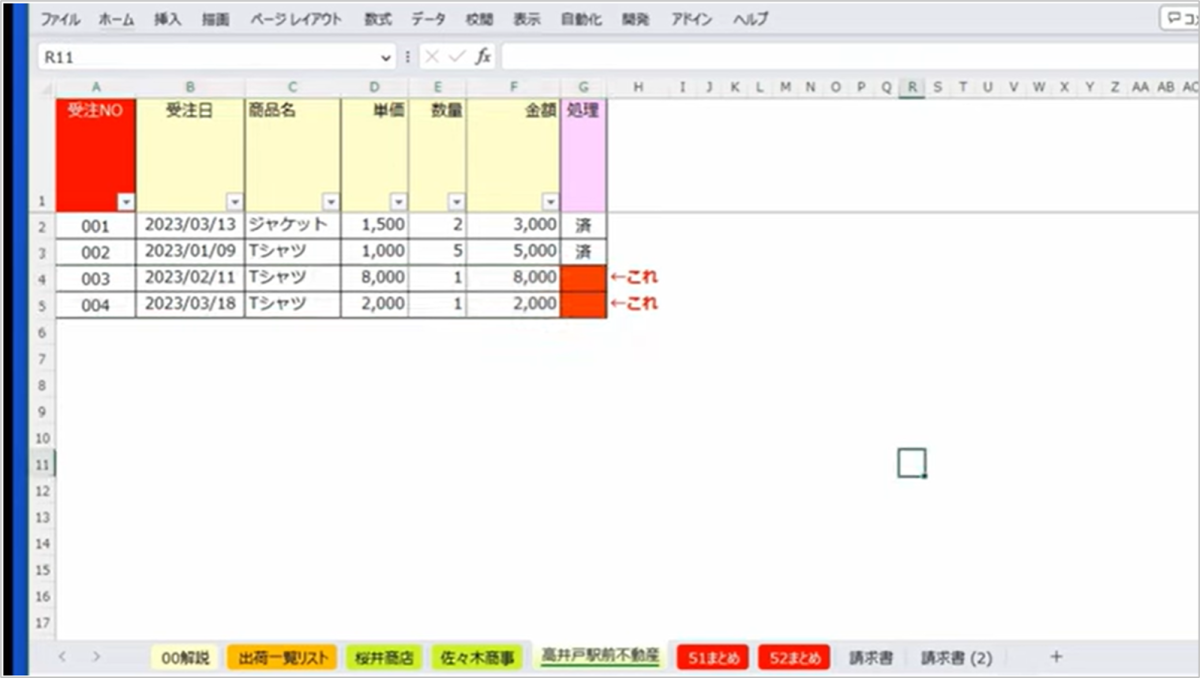The image size is (1200, 678).
Task: Open the 受注NO filter dropdown
Action: pos(126,201)
